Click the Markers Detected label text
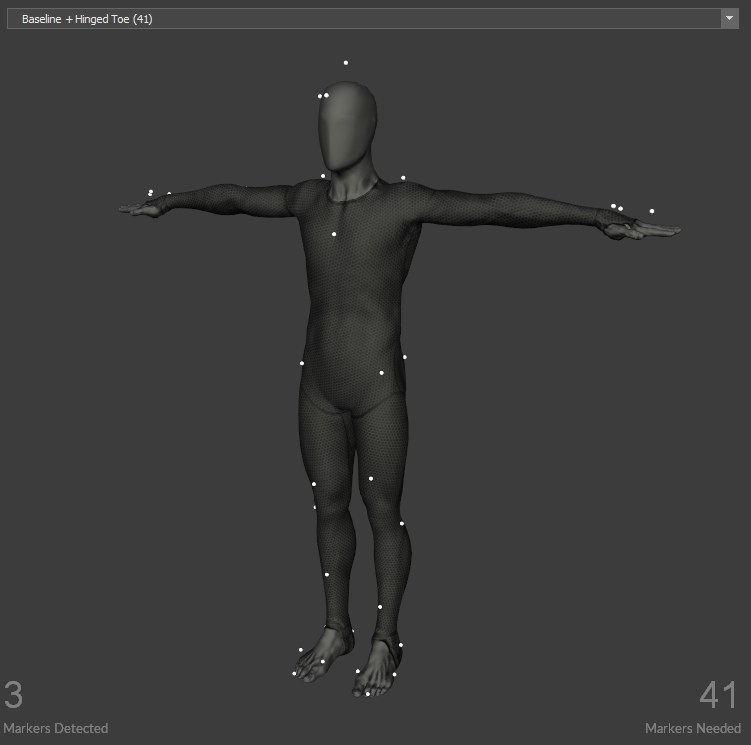Viewport: 751px width, 745px height. point(55,728)
